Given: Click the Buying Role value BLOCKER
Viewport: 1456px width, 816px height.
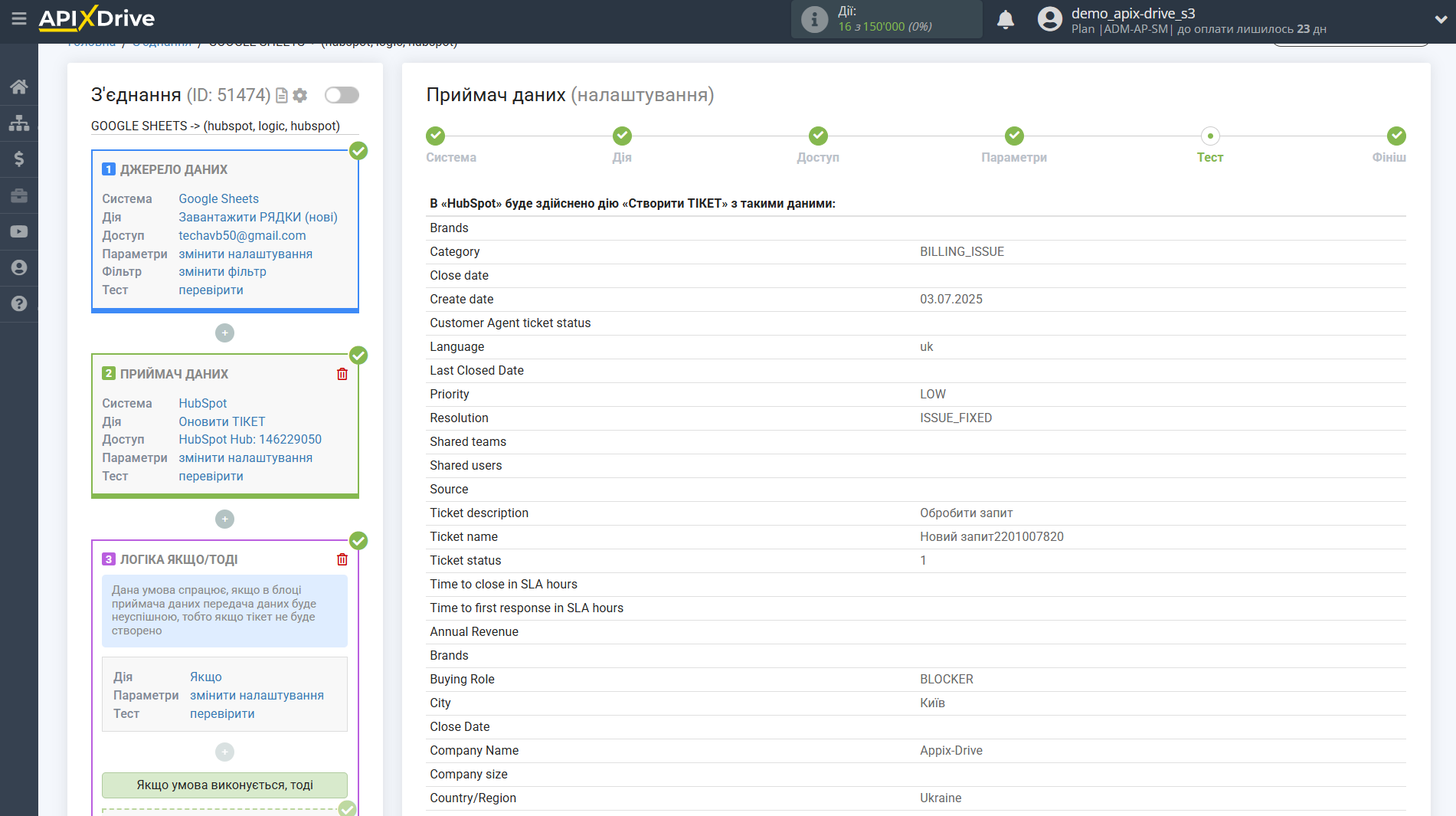Looking at the screenshot, I should (x=947, y=679).
